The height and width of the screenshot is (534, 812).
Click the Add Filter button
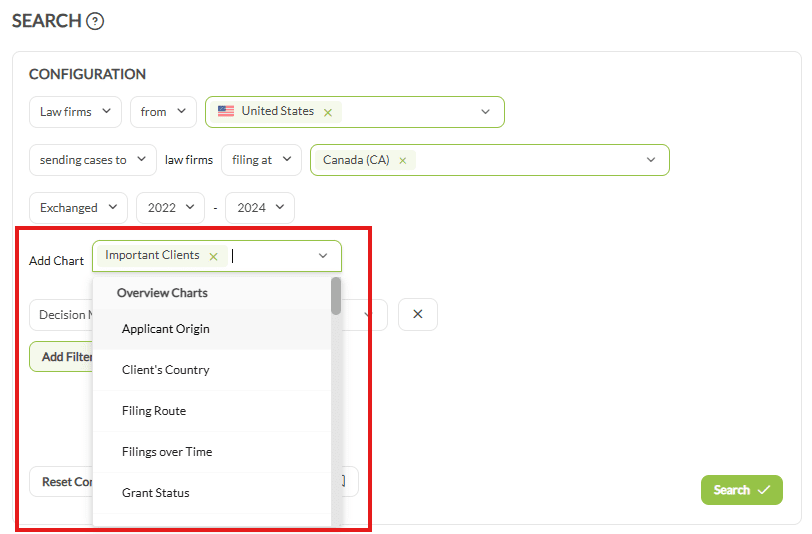coord(62,357)
